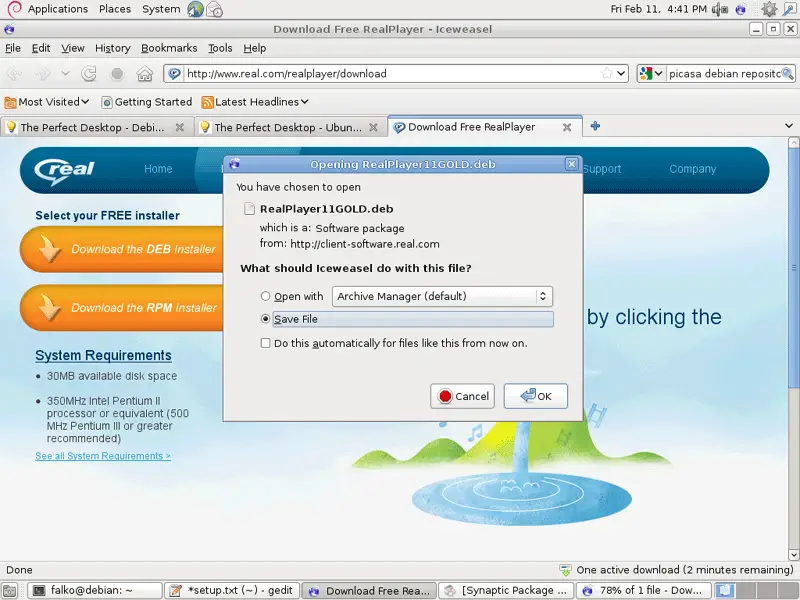
Task: Close The Perfect Desktop - Ubun... tab
Action: (x=373, y=127)
